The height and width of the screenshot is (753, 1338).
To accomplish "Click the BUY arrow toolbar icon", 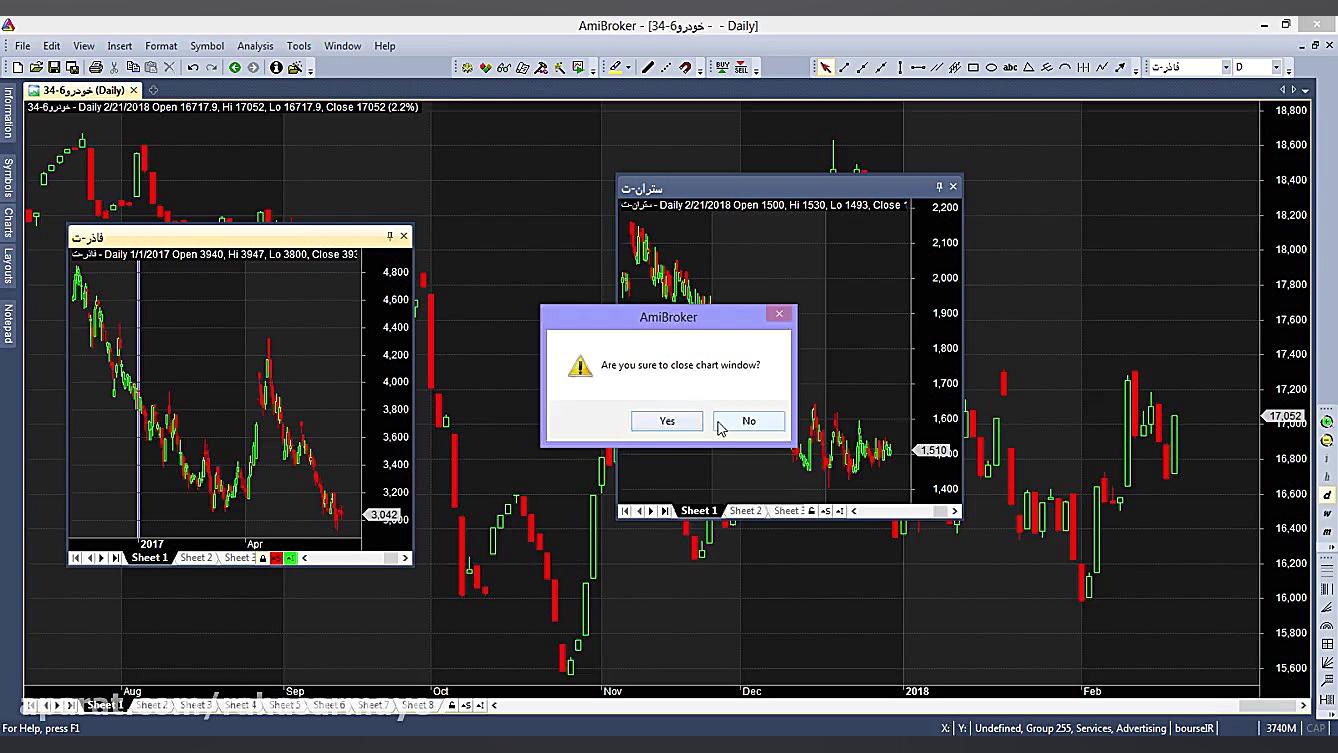I will (722, 68).
